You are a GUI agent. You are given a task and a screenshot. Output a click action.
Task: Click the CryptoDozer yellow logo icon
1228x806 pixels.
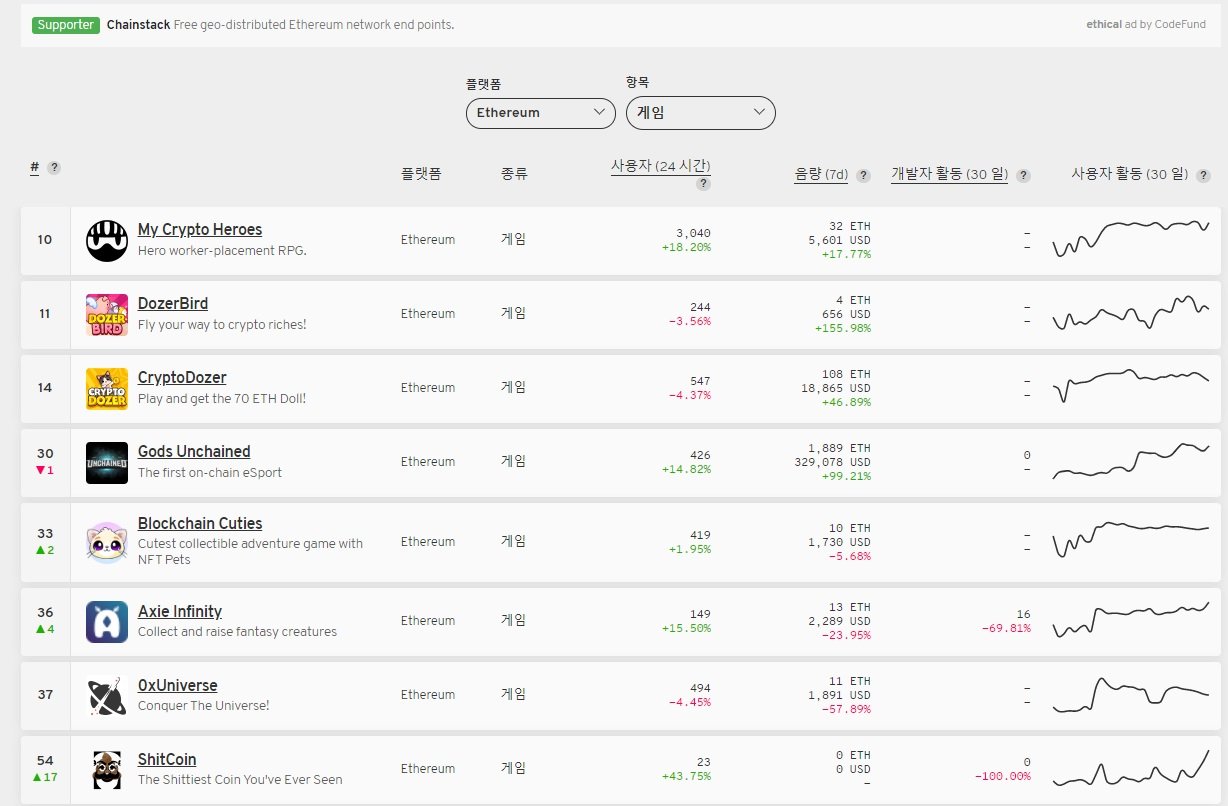pyautogui.click(x=107, y=389)
